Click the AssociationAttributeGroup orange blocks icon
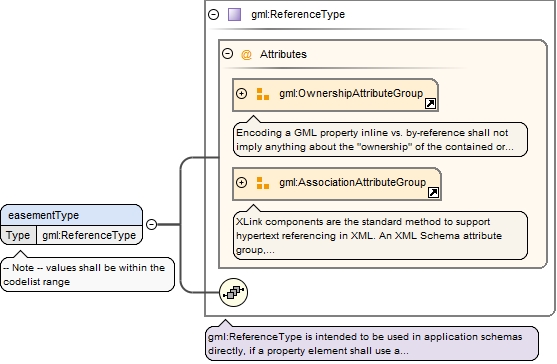This screenshot has width=557, height=364. point(263,183)
